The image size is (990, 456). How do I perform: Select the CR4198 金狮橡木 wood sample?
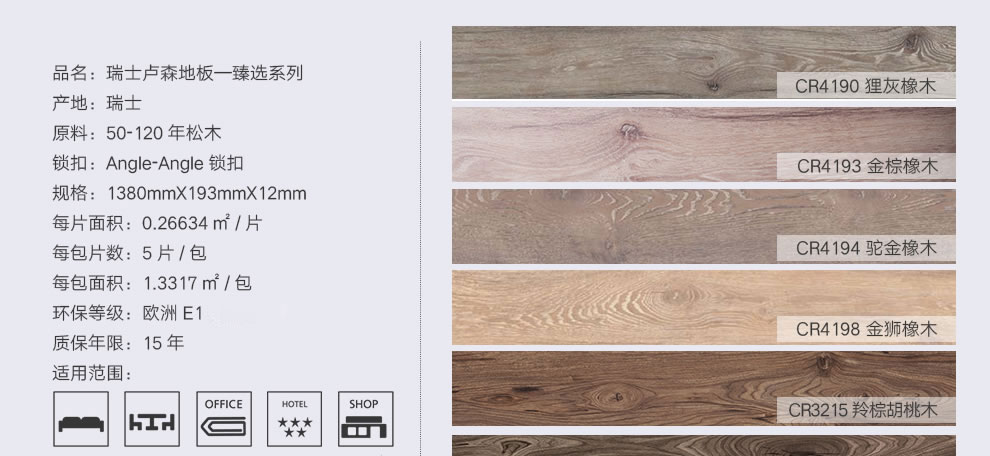(x=703, y=308)
